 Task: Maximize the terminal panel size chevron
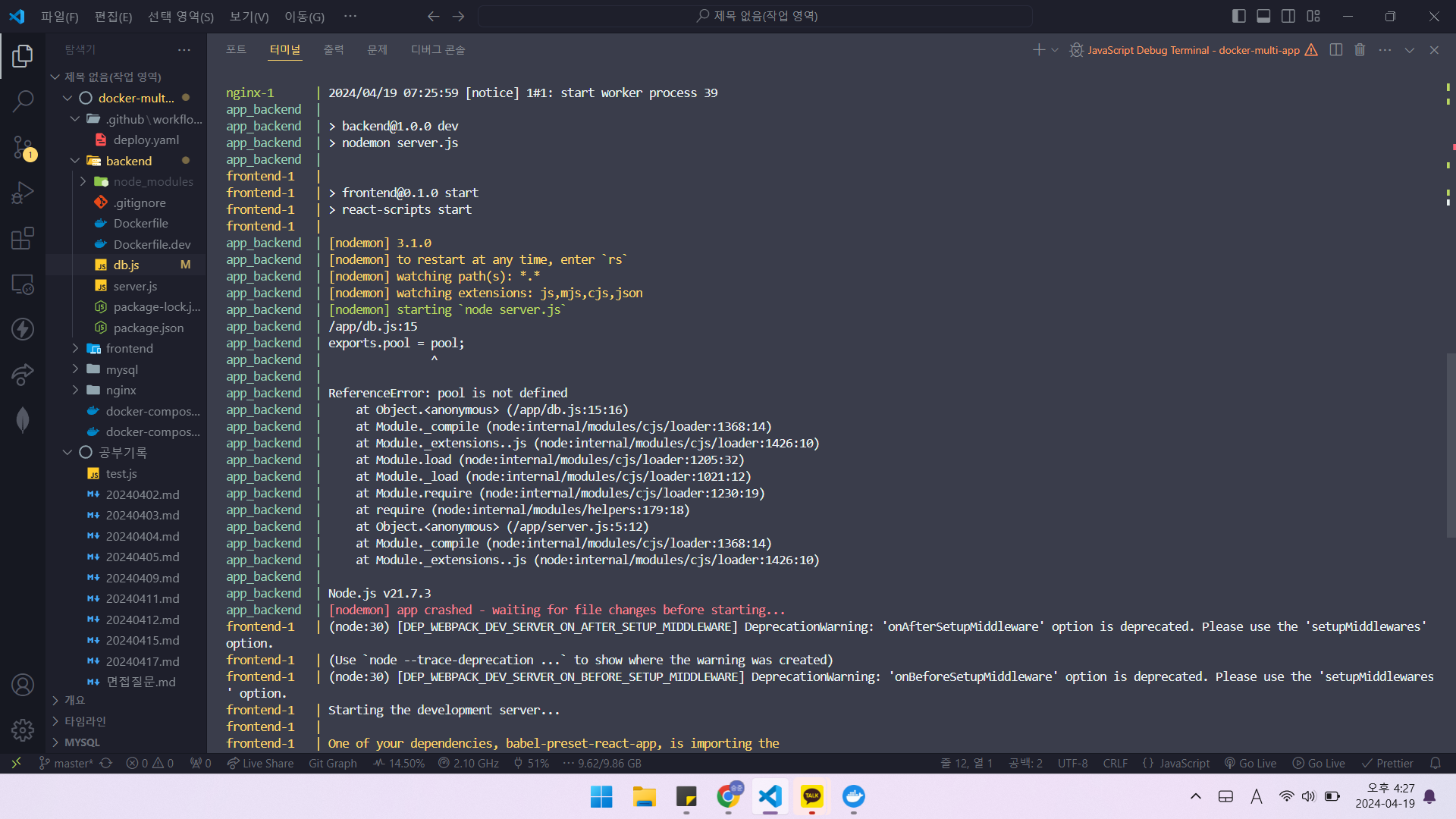pos(1409,50)
